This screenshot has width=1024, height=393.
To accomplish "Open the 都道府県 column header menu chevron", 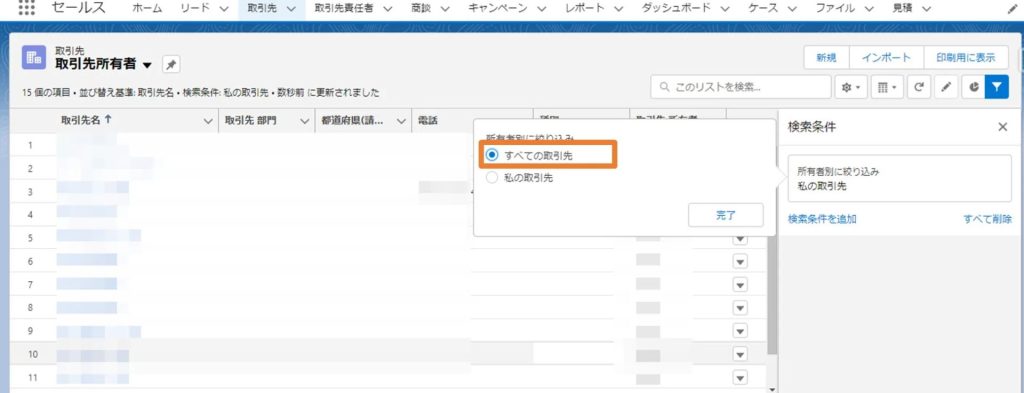I will point(402,121).
